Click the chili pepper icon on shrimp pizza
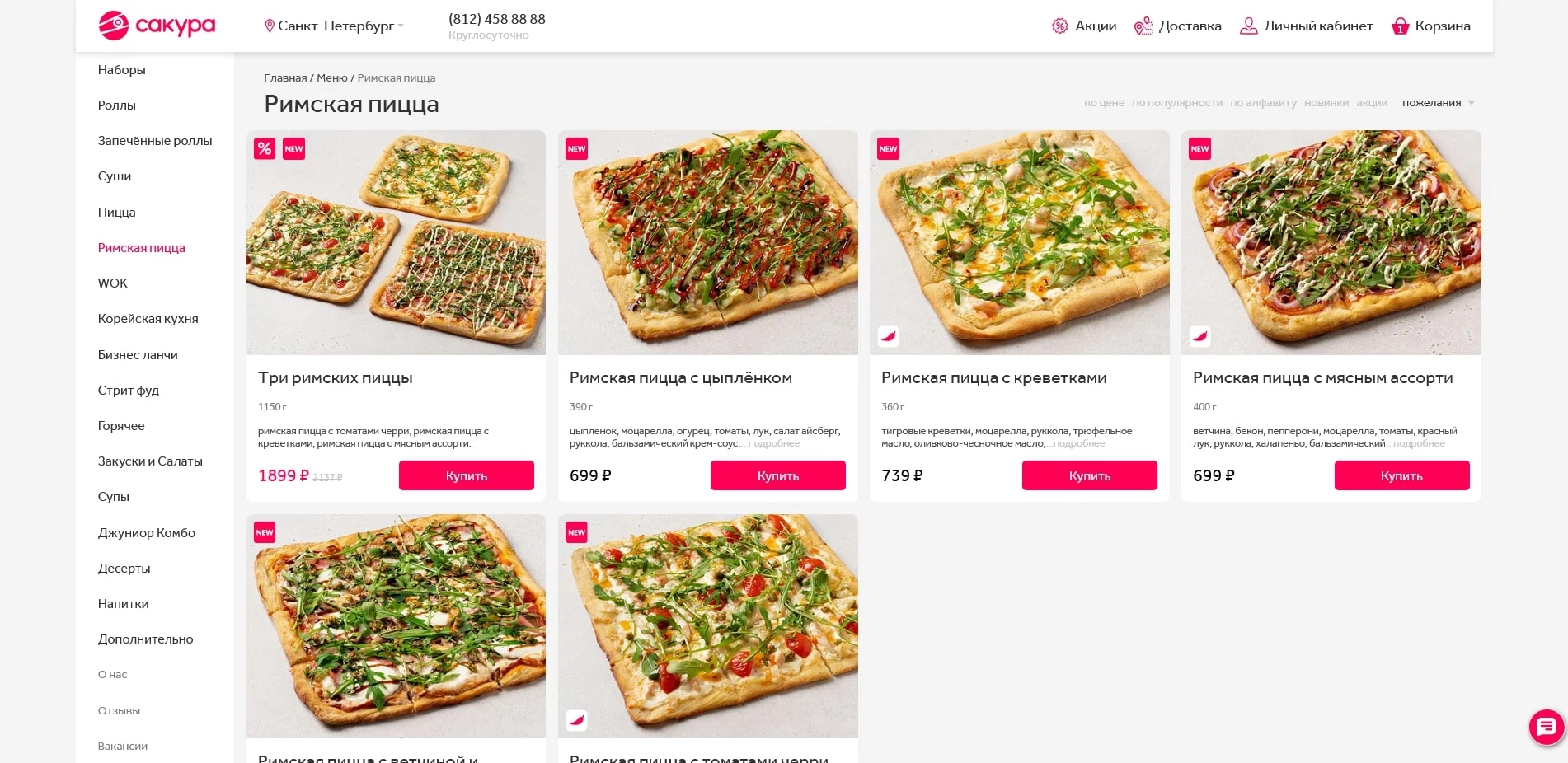1568x763 pixels. tap(889, 336)
